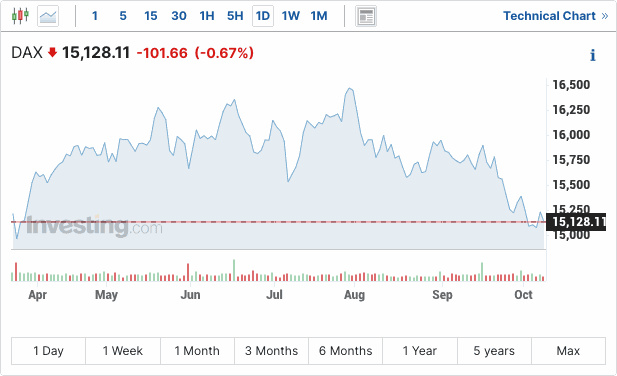Show 5 years range
617x376 pixels.
pyautogui.click(x=494, y=351)
